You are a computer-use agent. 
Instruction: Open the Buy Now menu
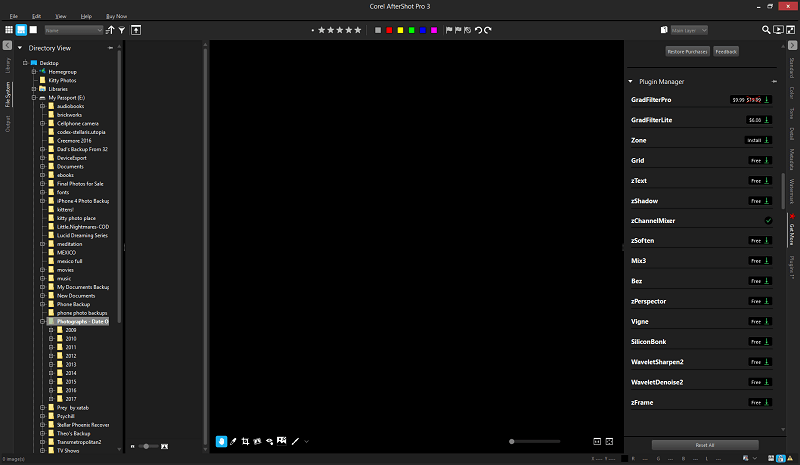(116, 16)
